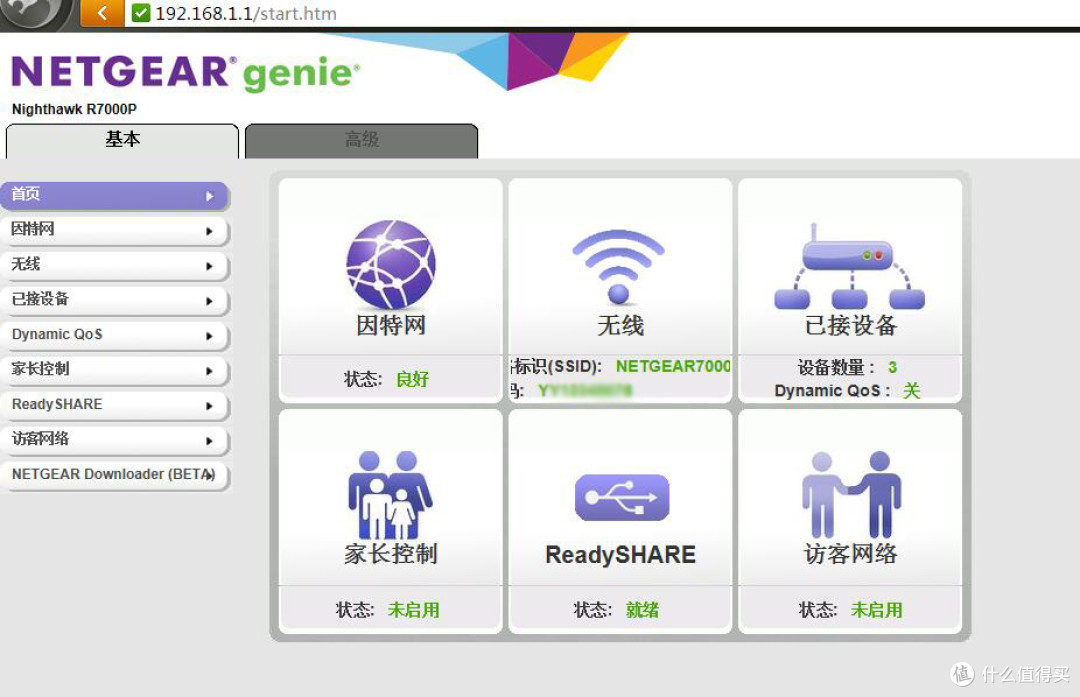Click the blurred wireless password value
The image size is (1080, 697).
click(x=585, y=391)
